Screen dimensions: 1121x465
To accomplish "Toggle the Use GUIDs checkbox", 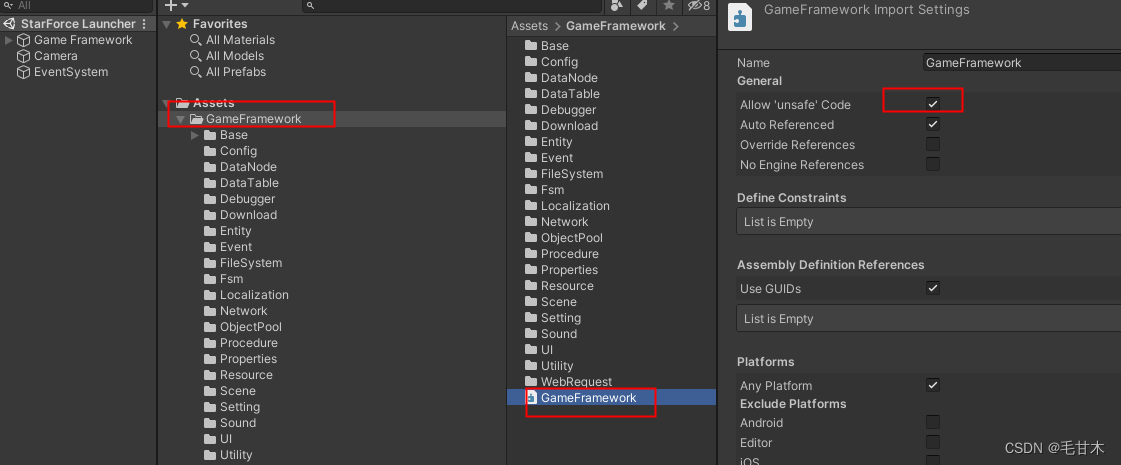I will pyautogui.click(x=932, y=288).
